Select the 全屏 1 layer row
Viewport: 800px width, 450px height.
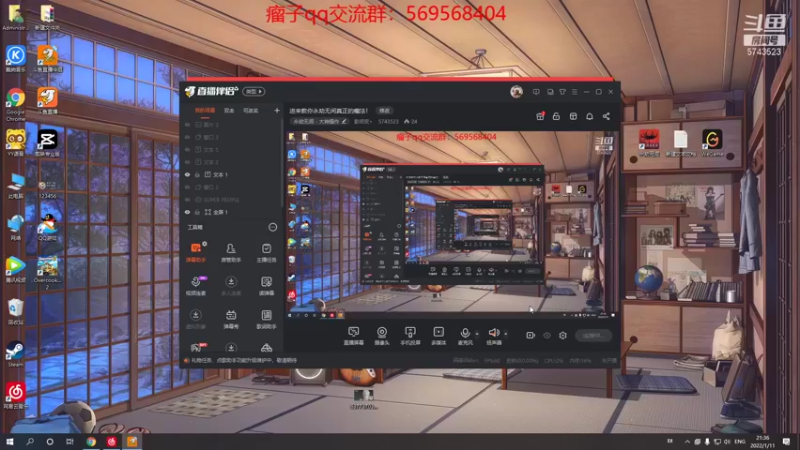point(232,212)
